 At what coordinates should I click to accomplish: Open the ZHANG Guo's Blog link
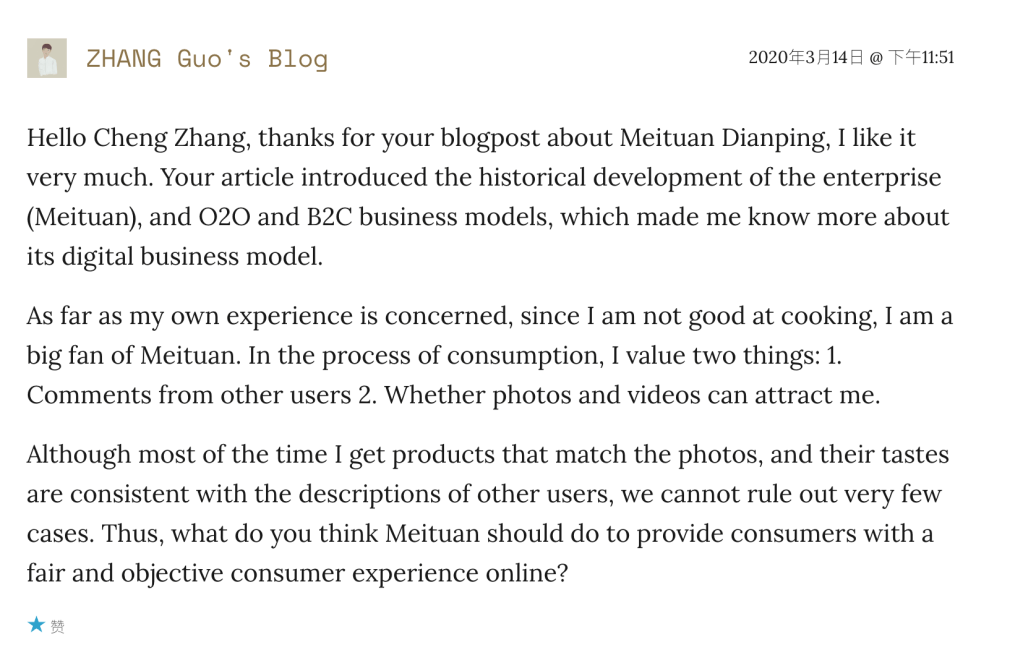click(207, 58)
